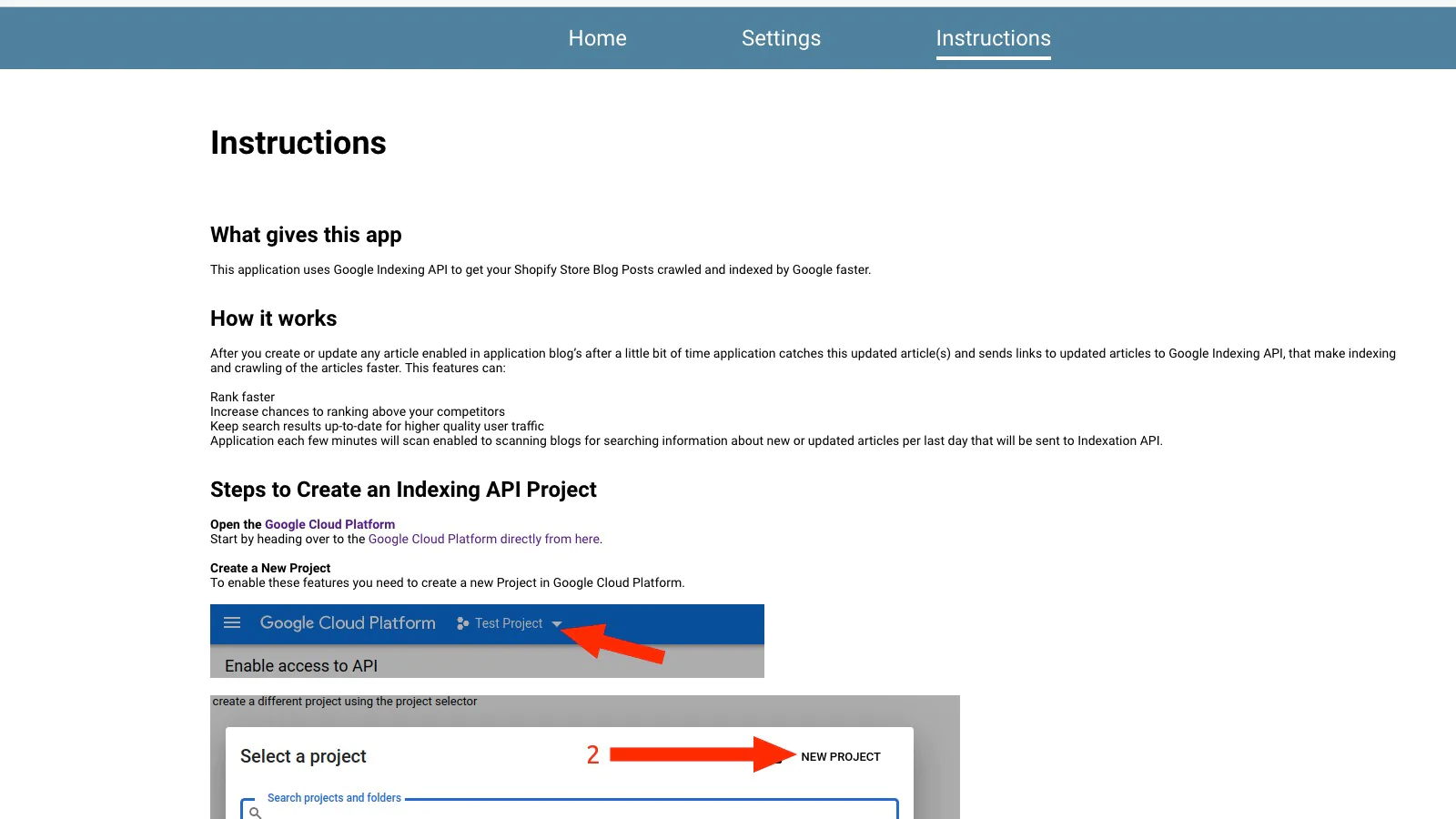Click the Search projects and folders field

point(570,808)
